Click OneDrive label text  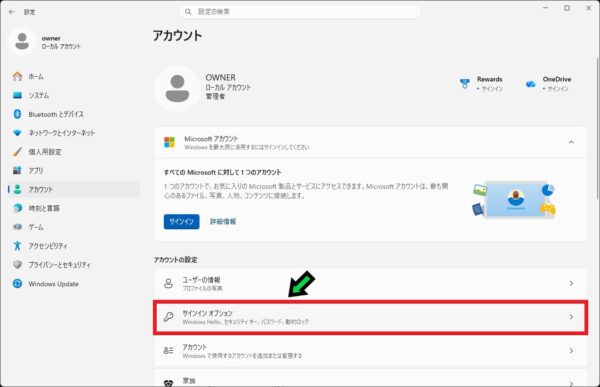coord(557,79)
